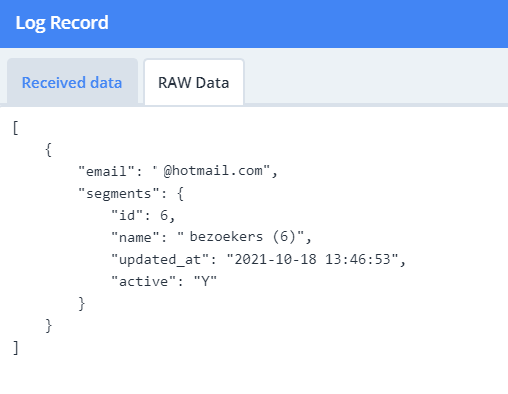This screenshot has height=394, width=508.
Task: Click the segments object opening brace
Action: click(180, 194)
